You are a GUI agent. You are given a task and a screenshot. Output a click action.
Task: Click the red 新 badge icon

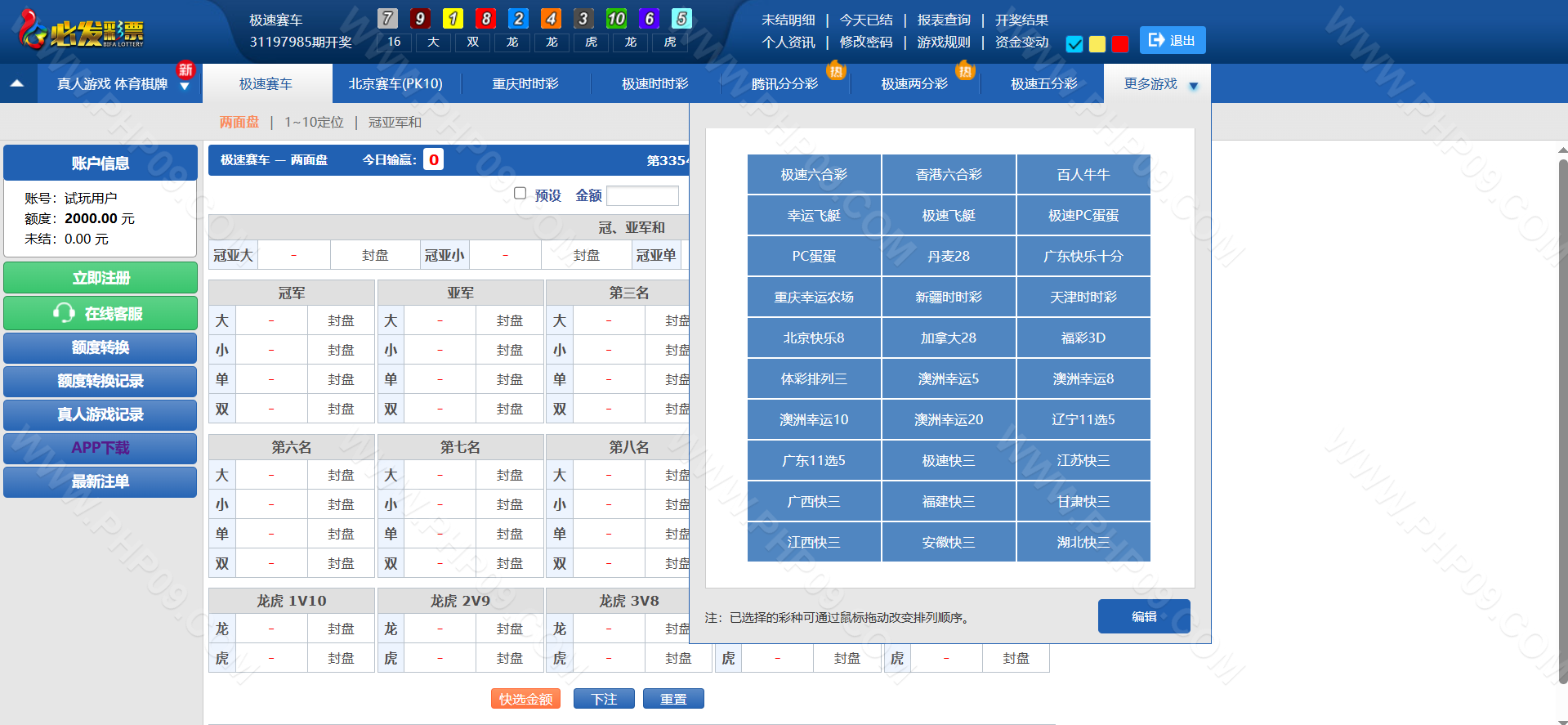click(x=185, y=70)
